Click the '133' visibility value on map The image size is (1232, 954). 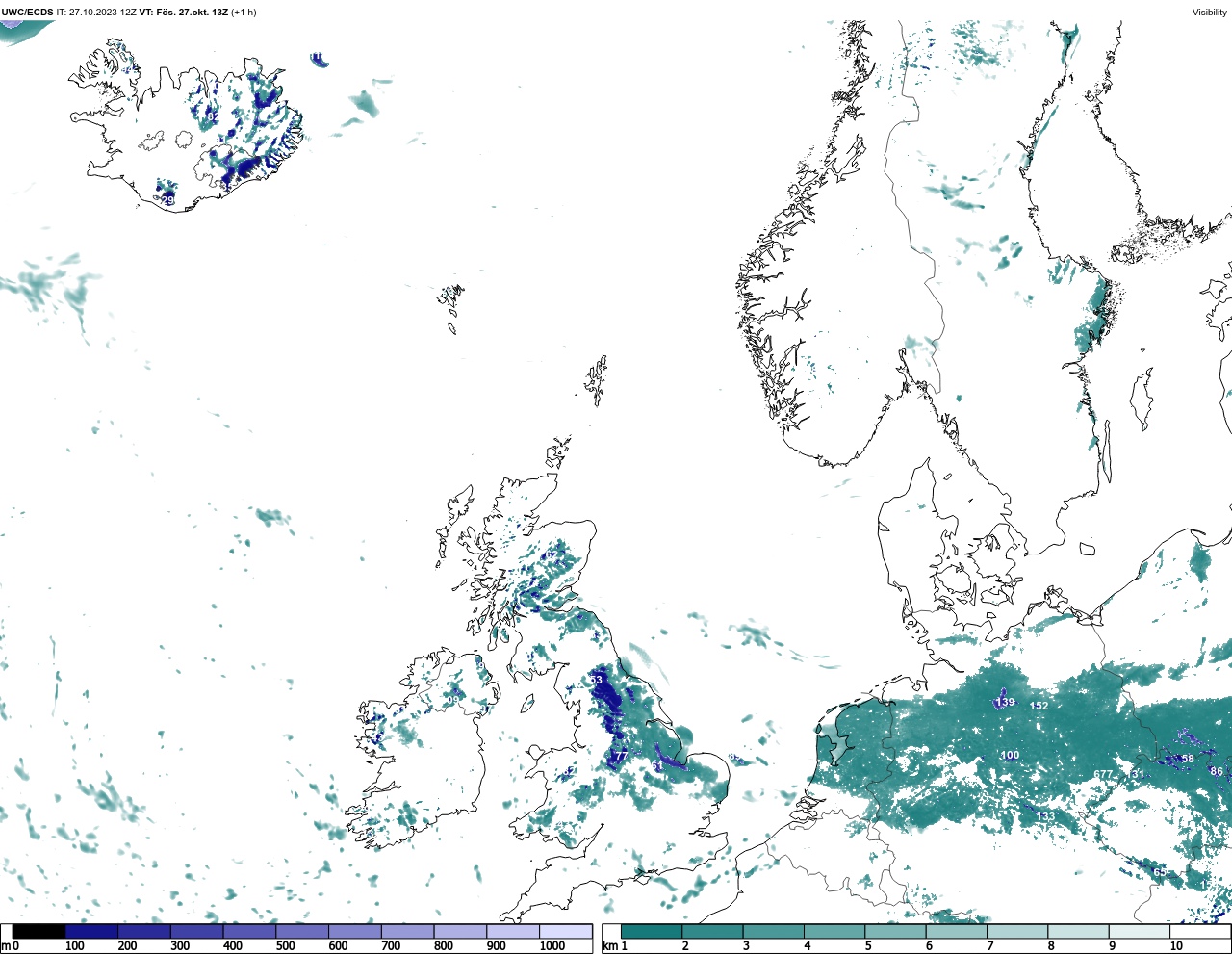[x=1045, y=817]
